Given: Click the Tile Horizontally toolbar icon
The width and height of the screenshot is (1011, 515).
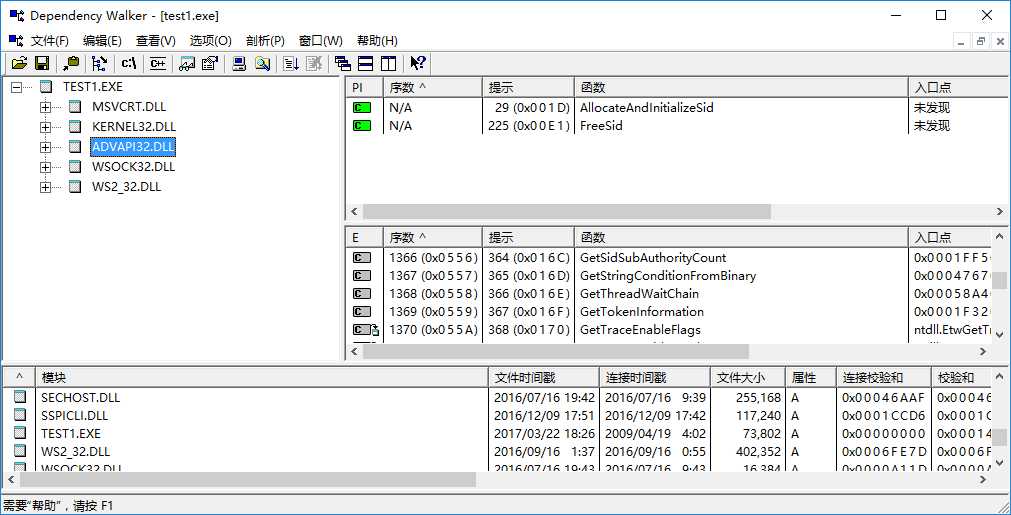Looking at the screenshot, I should pos(366,63).
